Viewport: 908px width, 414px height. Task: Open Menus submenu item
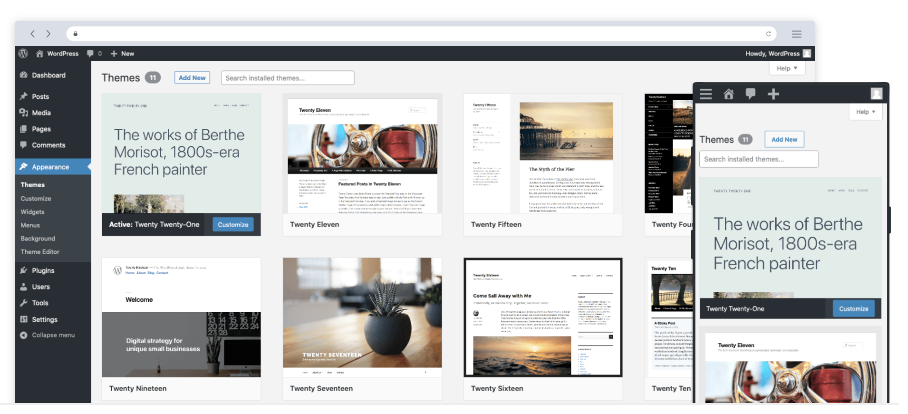tap(30, 225)
